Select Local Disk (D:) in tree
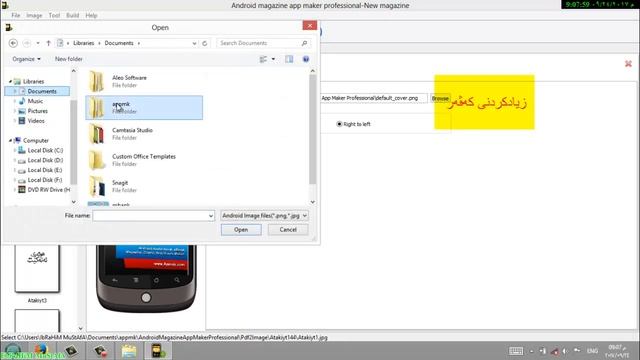Viewport: 640px width, 360px height. [45, 160]
